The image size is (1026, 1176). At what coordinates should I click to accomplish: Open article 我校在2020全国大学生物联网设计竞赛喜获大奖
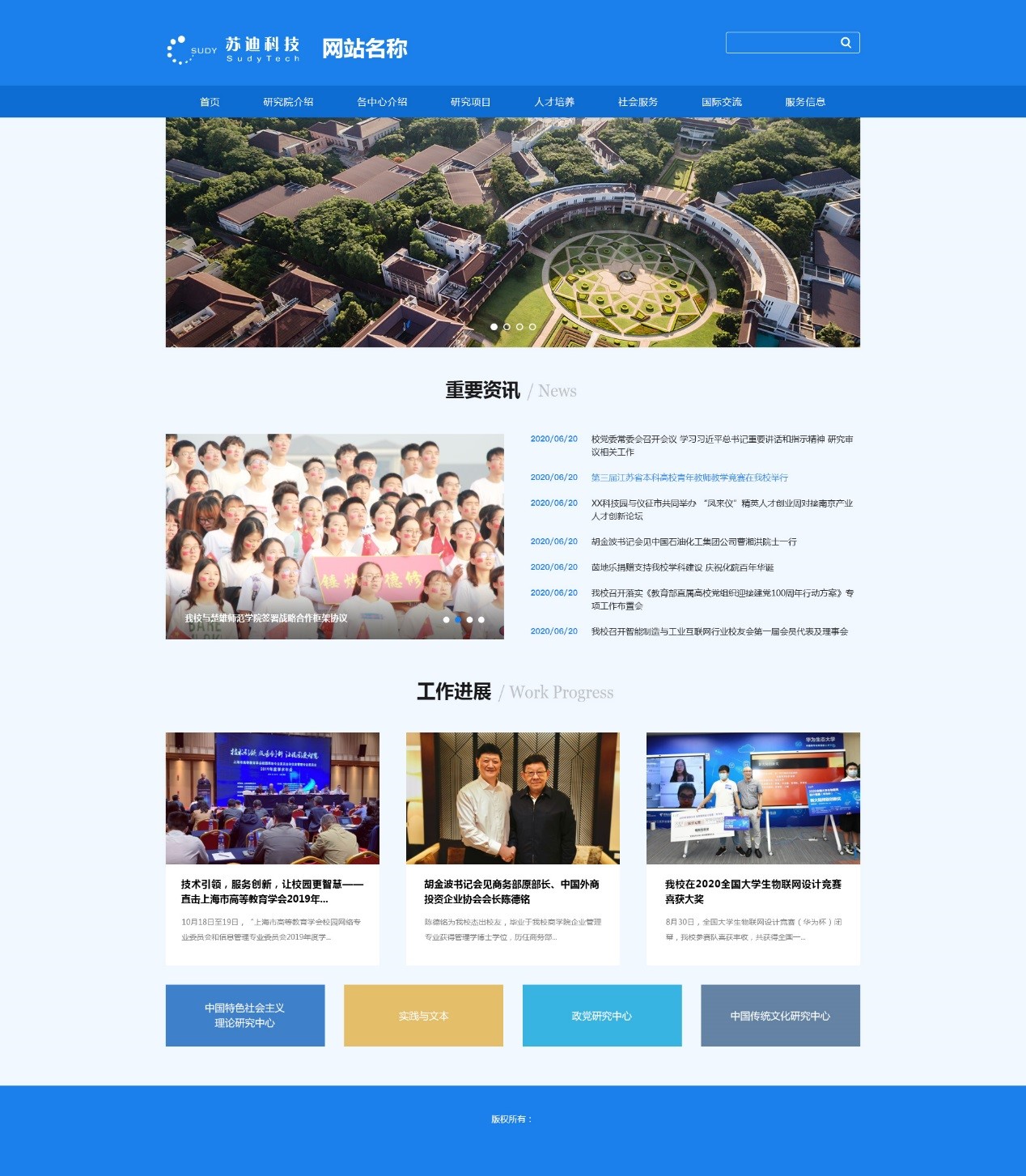(x=753, y=891)
